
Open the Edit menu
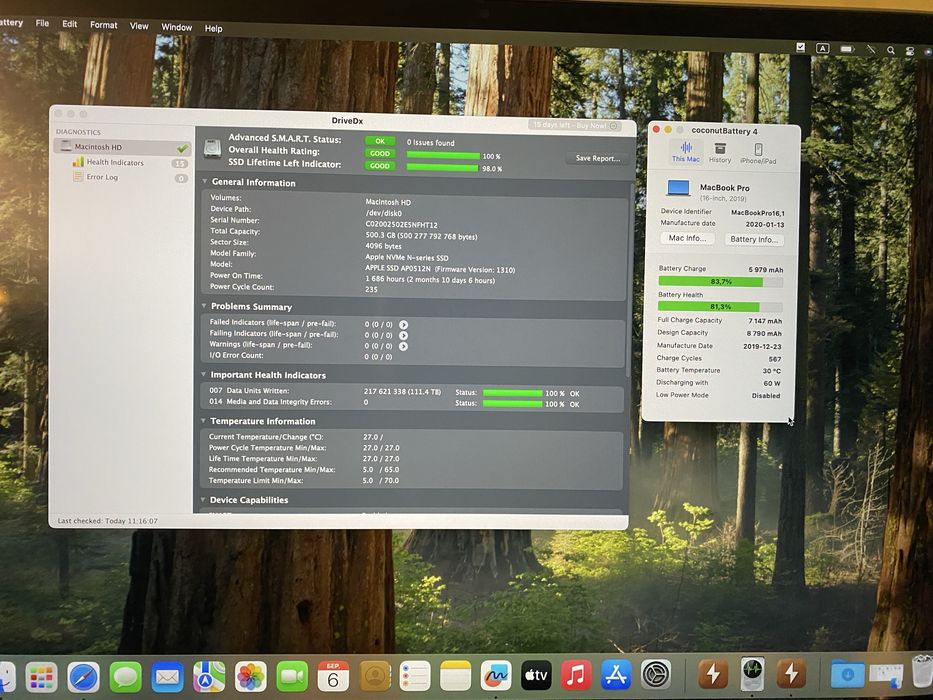pos(70,24)
